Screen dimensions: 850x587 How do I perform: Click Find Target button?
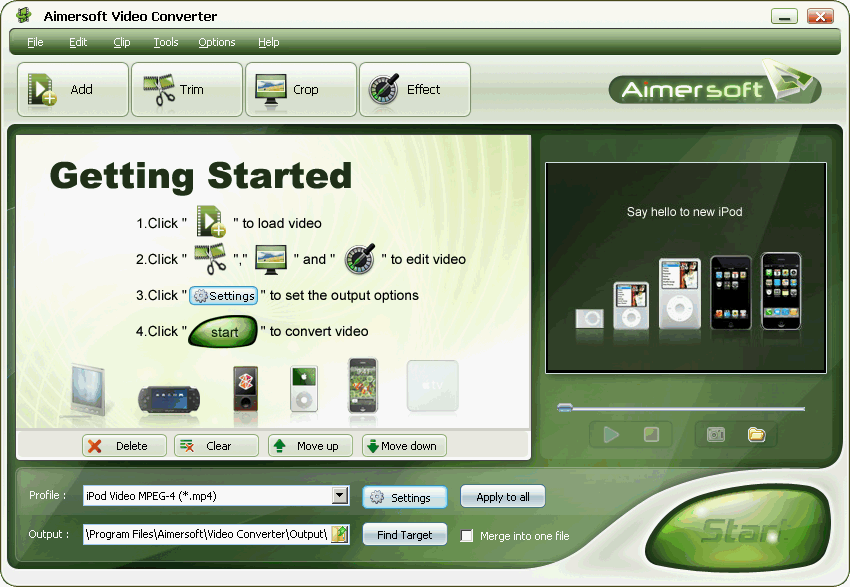coord(404,534)
